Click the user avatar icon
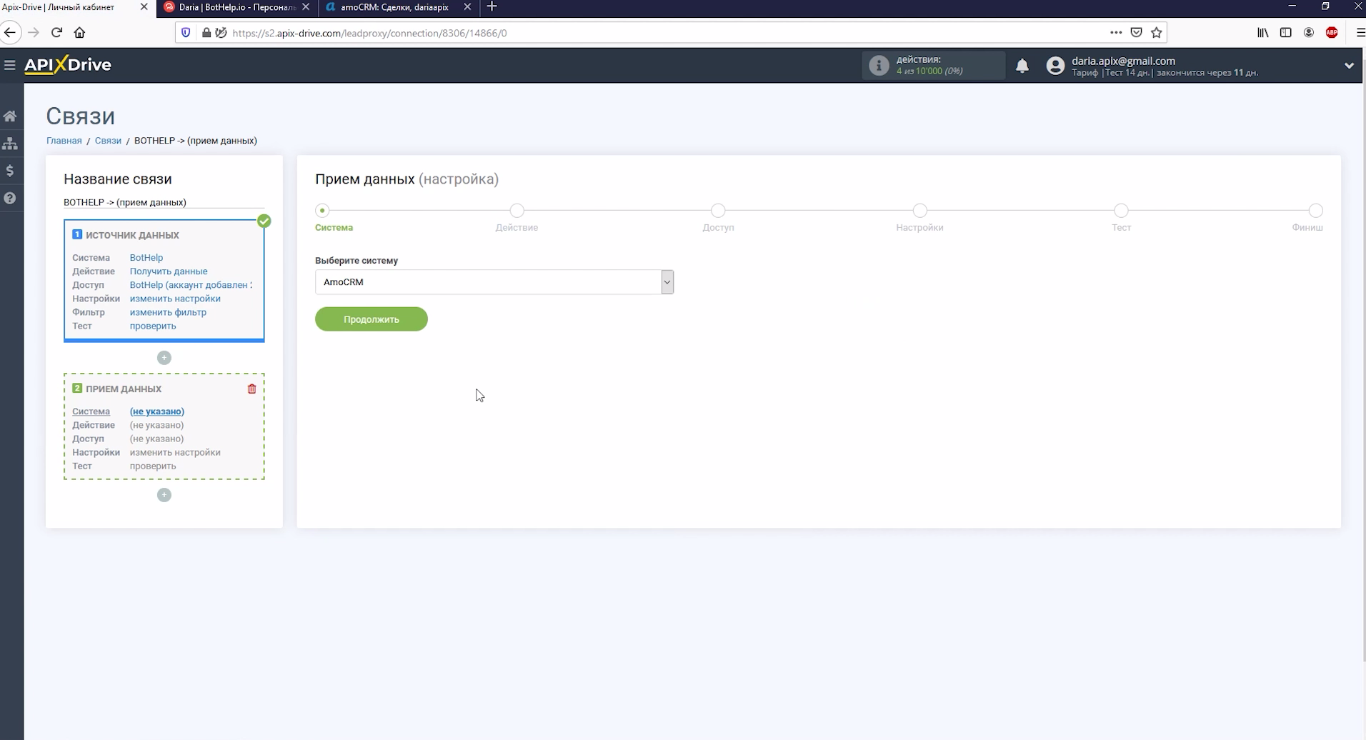Viewport: 1366px width, 740px height. point(1055,66)
